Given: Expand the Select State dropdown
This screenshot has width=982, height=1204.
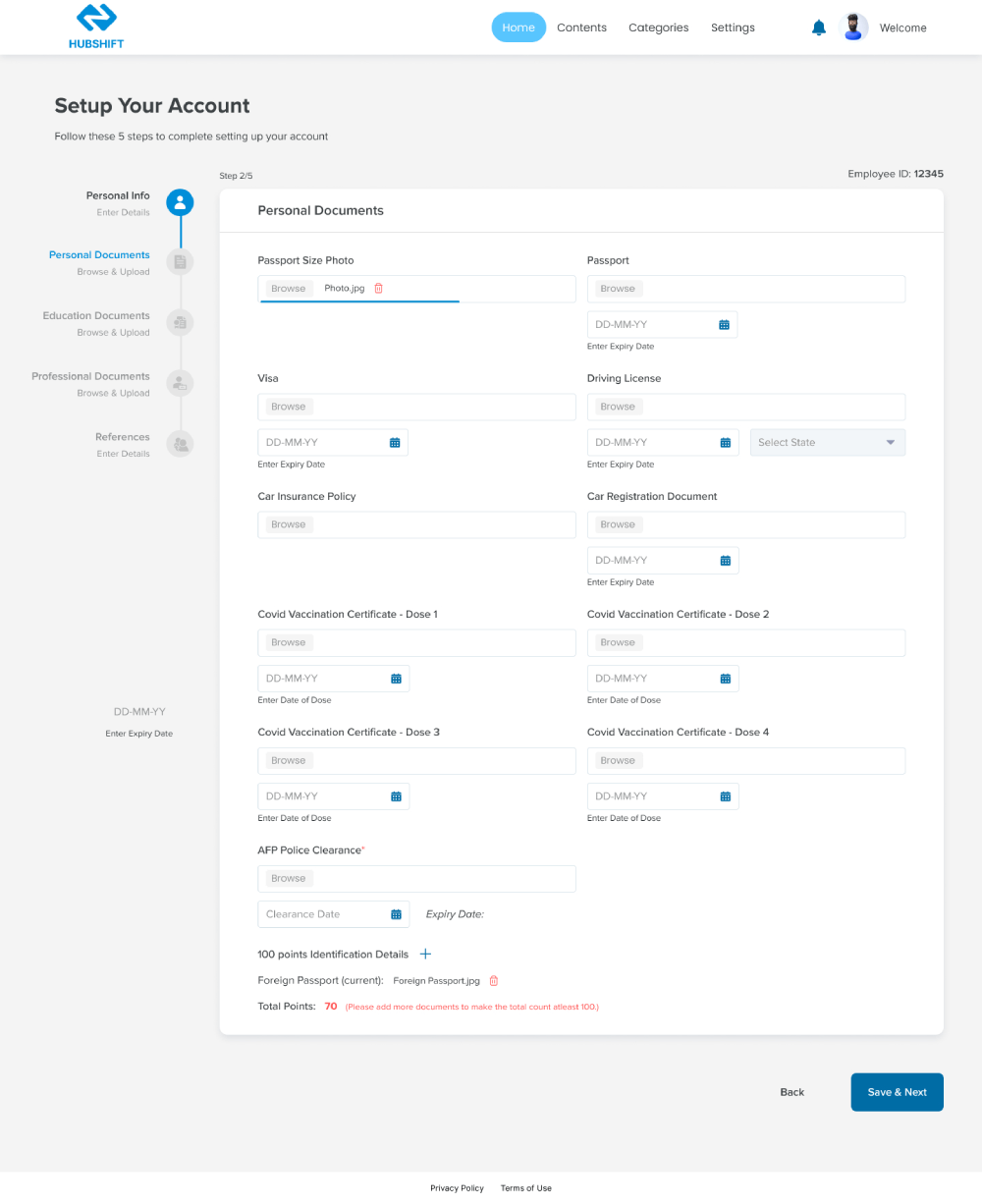Looking at the screenshot, I should (x=827, y=443).
